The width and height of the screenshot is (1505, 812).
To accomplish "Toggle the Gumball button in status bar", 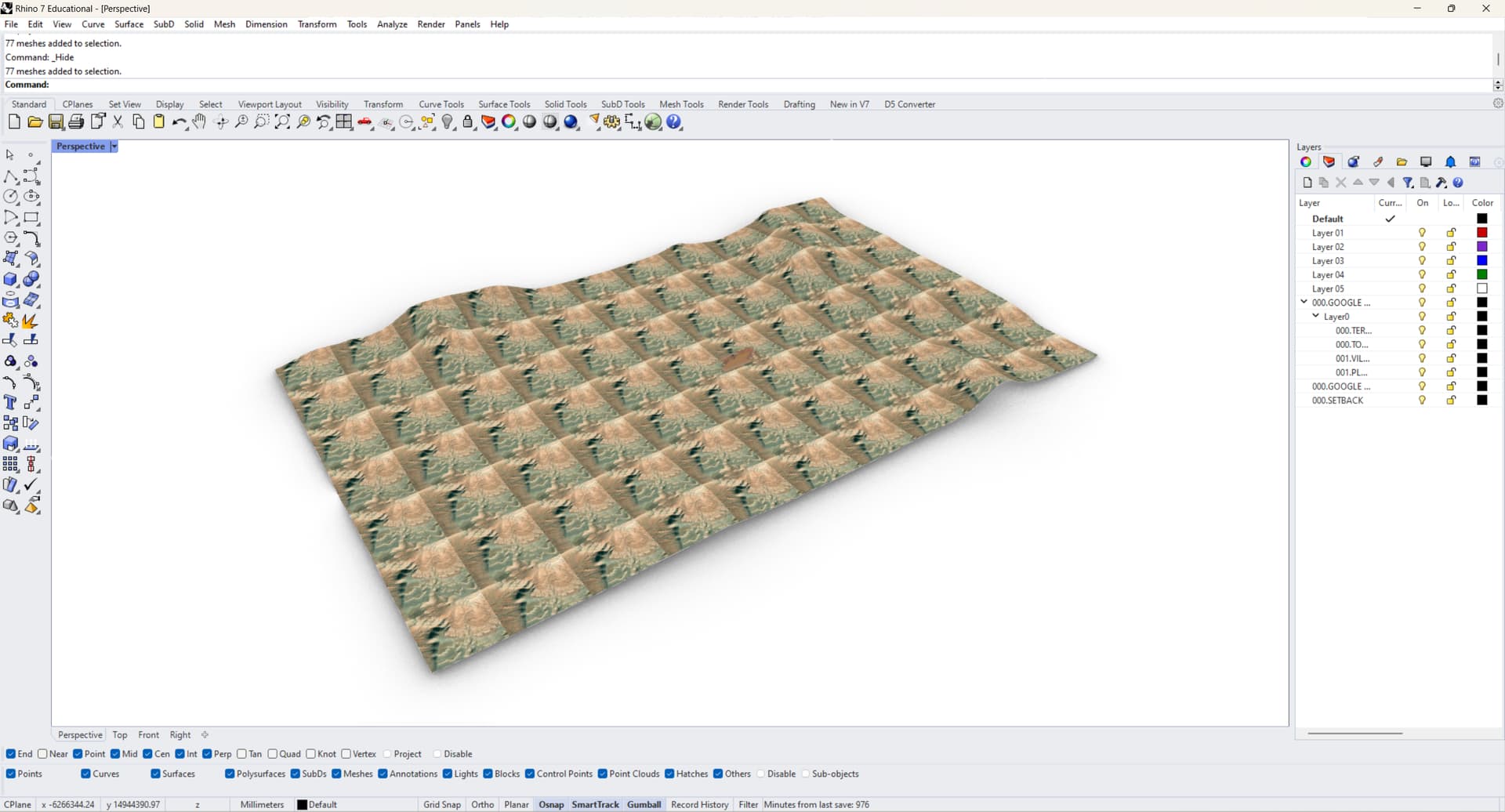I will pyautogui.click(x=644, y=805).
